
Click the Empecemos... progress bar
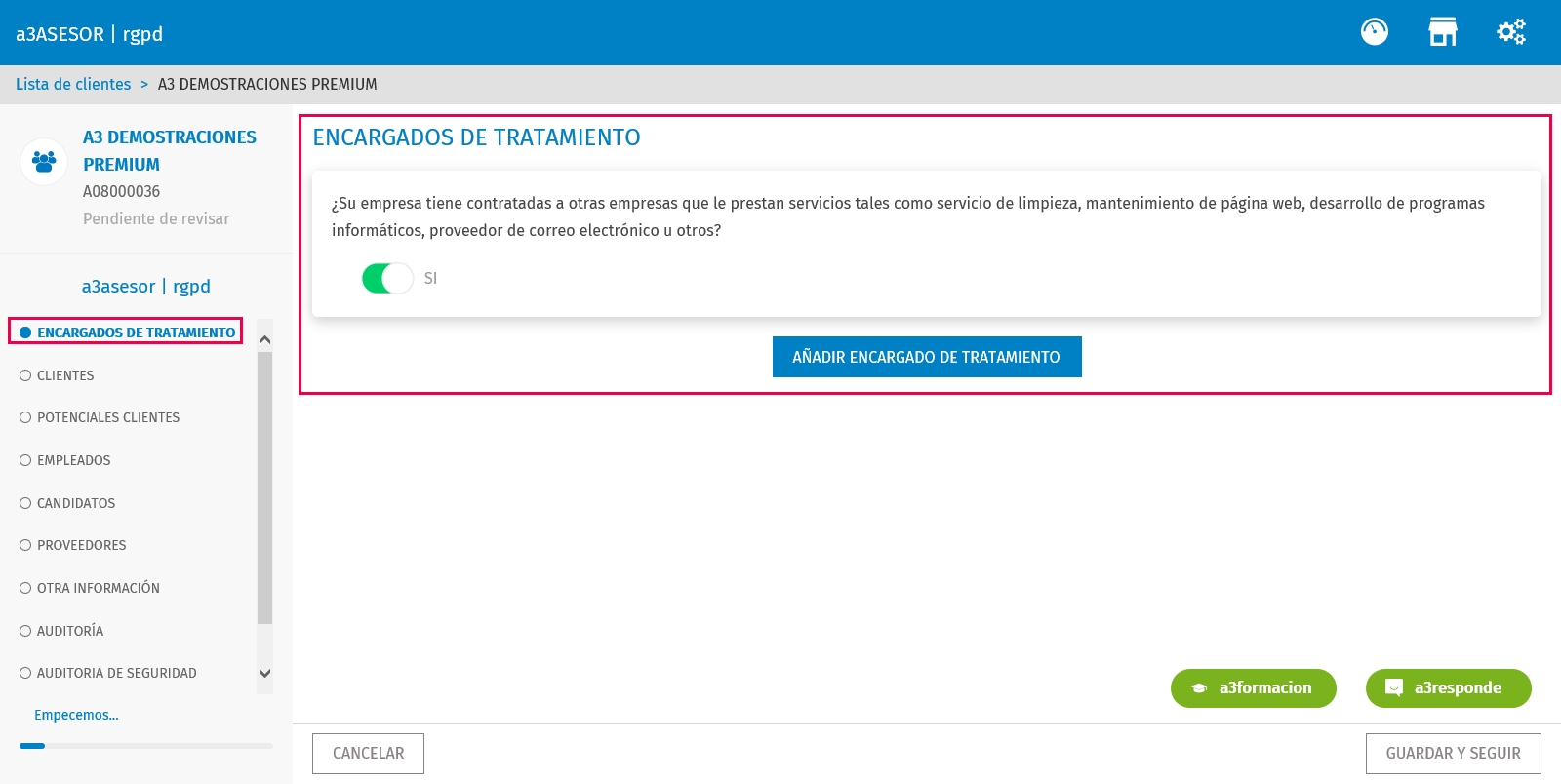pyautogui.click(x=146, y=746)
